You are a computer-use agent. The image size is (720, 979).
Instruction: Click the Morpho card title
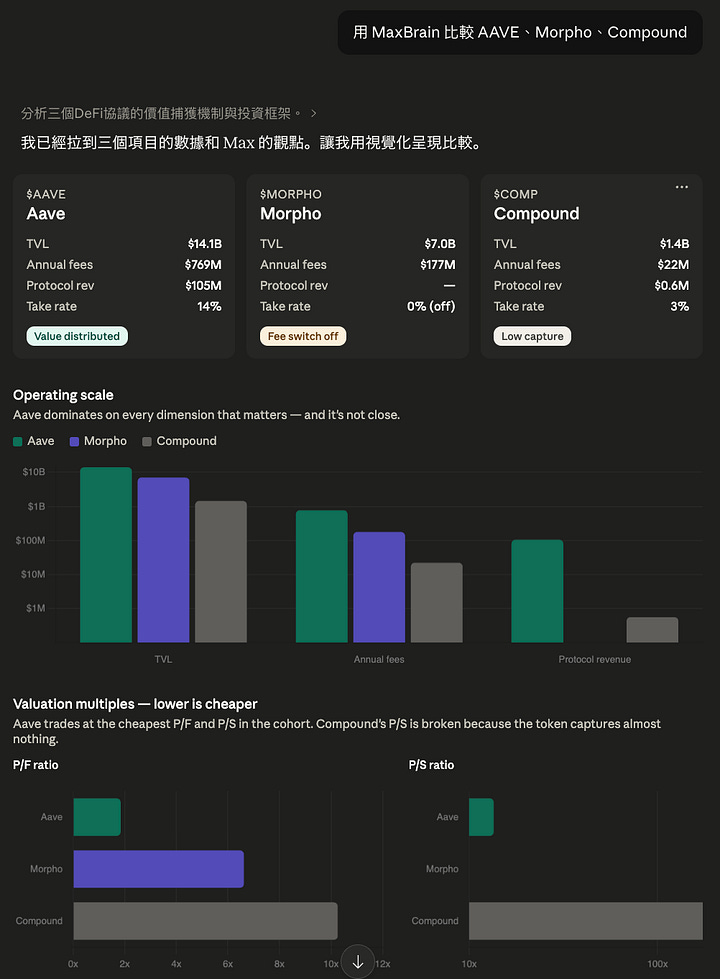coord(290,214)
